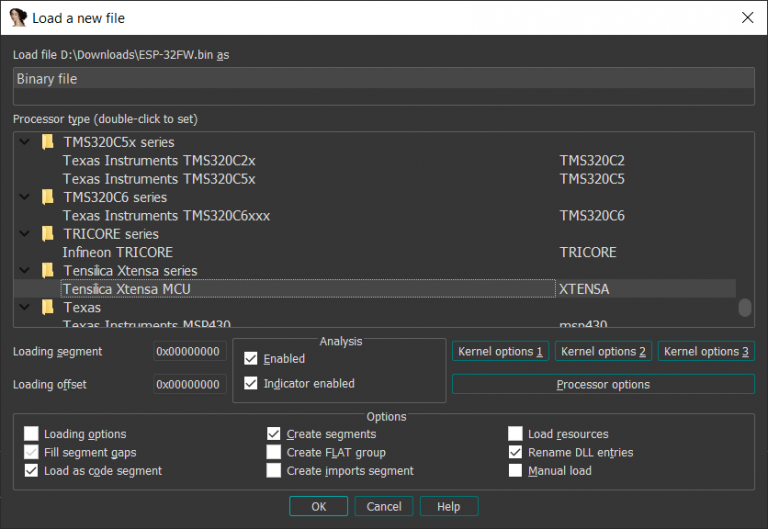Disable the Analysis Enabled checkbox

[251, 358]
